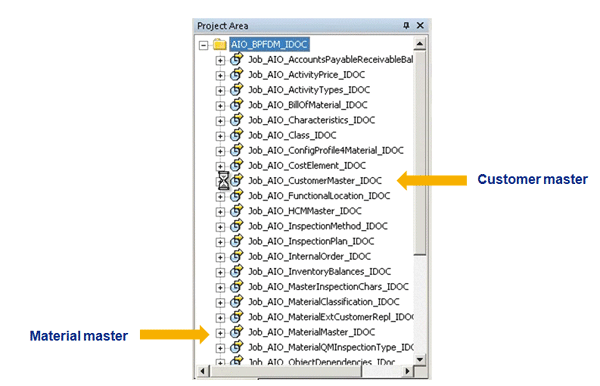Image resolution: width=600 pixels, height=386 pixels.
Task: Click the job icon beside Job_AIO_MaterialMaster_IDOC
Action: (236, 331)
